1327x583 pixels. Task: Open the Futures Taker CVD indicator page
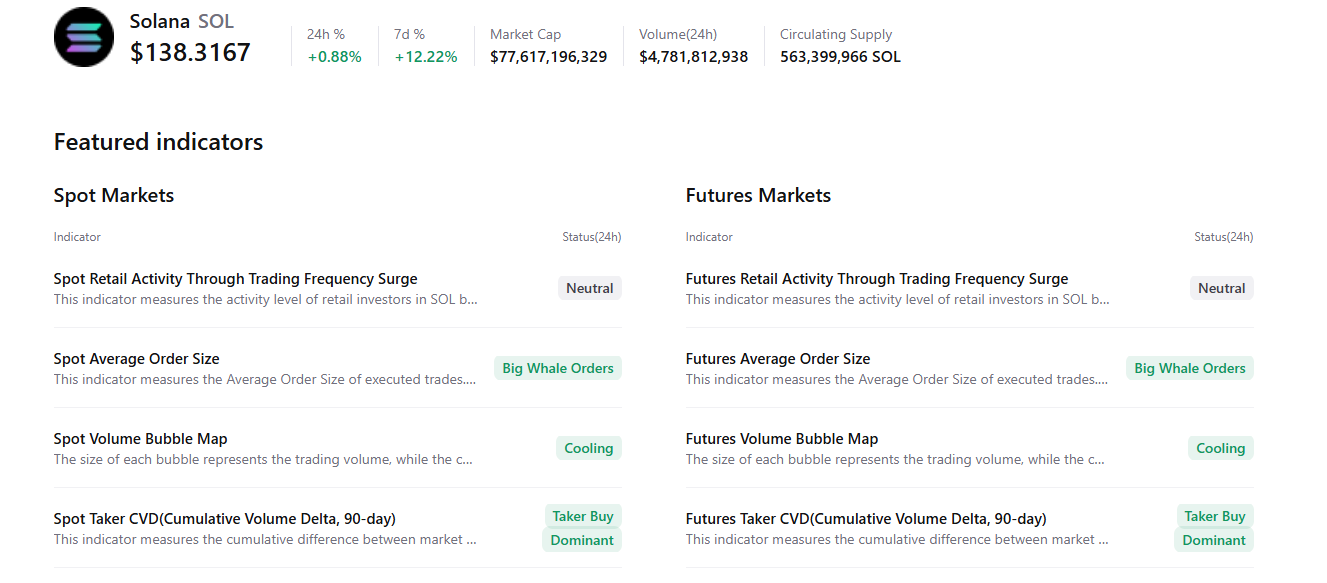coord(865,518)
